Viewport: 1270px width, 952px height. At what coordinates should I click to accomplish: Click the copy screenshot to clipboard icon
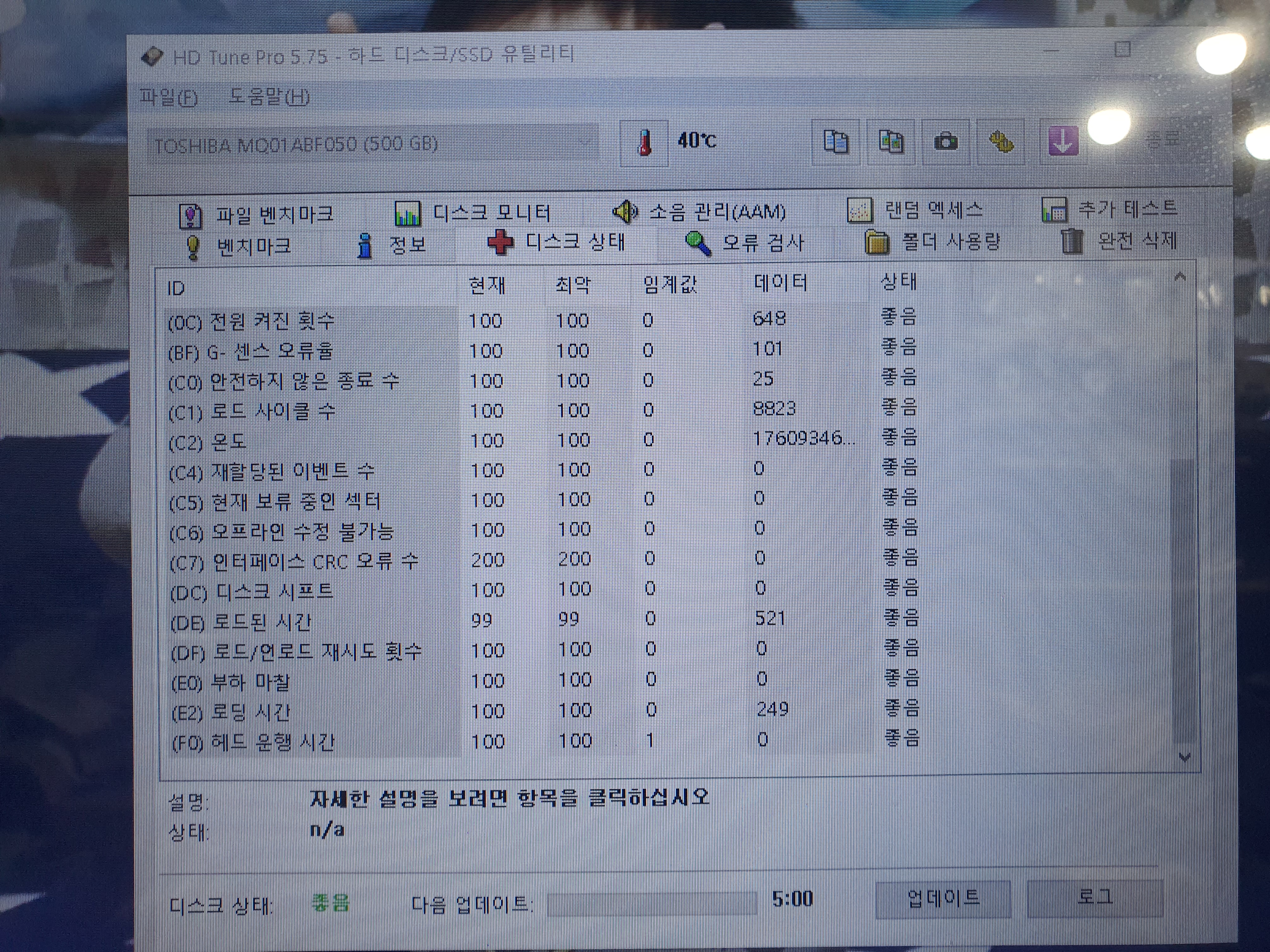(x=890, y=141)
